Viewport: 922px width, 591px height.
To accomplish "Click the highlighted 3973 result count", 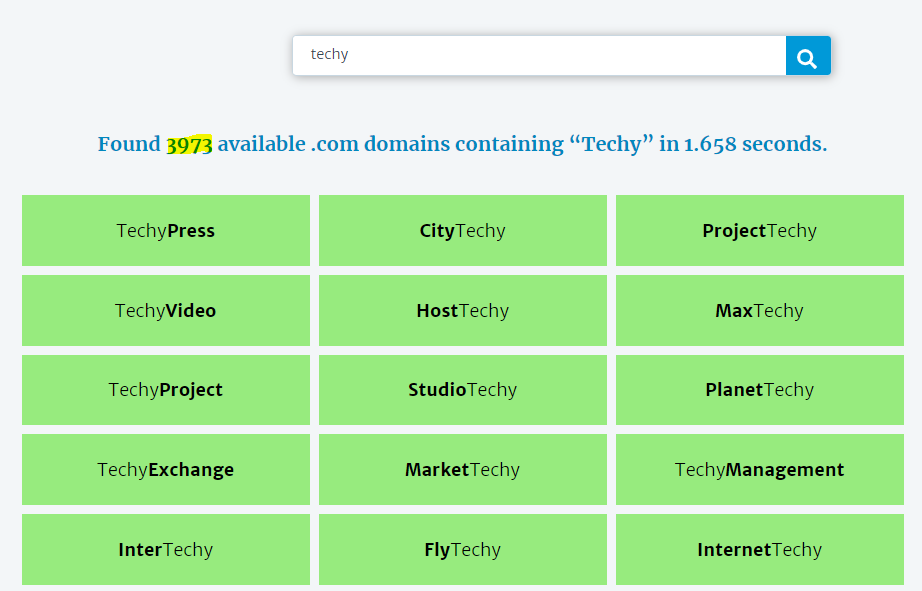I will [x=189, y=145].
